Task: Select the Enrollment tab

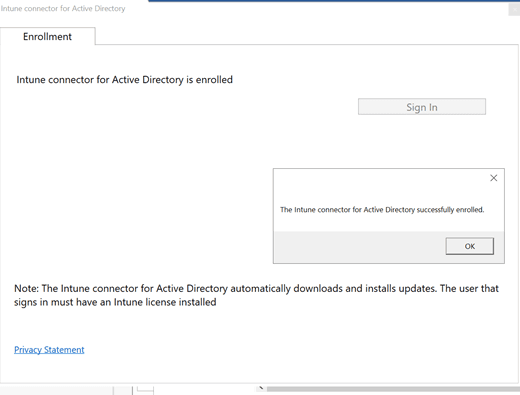Action: coord(47,36)
